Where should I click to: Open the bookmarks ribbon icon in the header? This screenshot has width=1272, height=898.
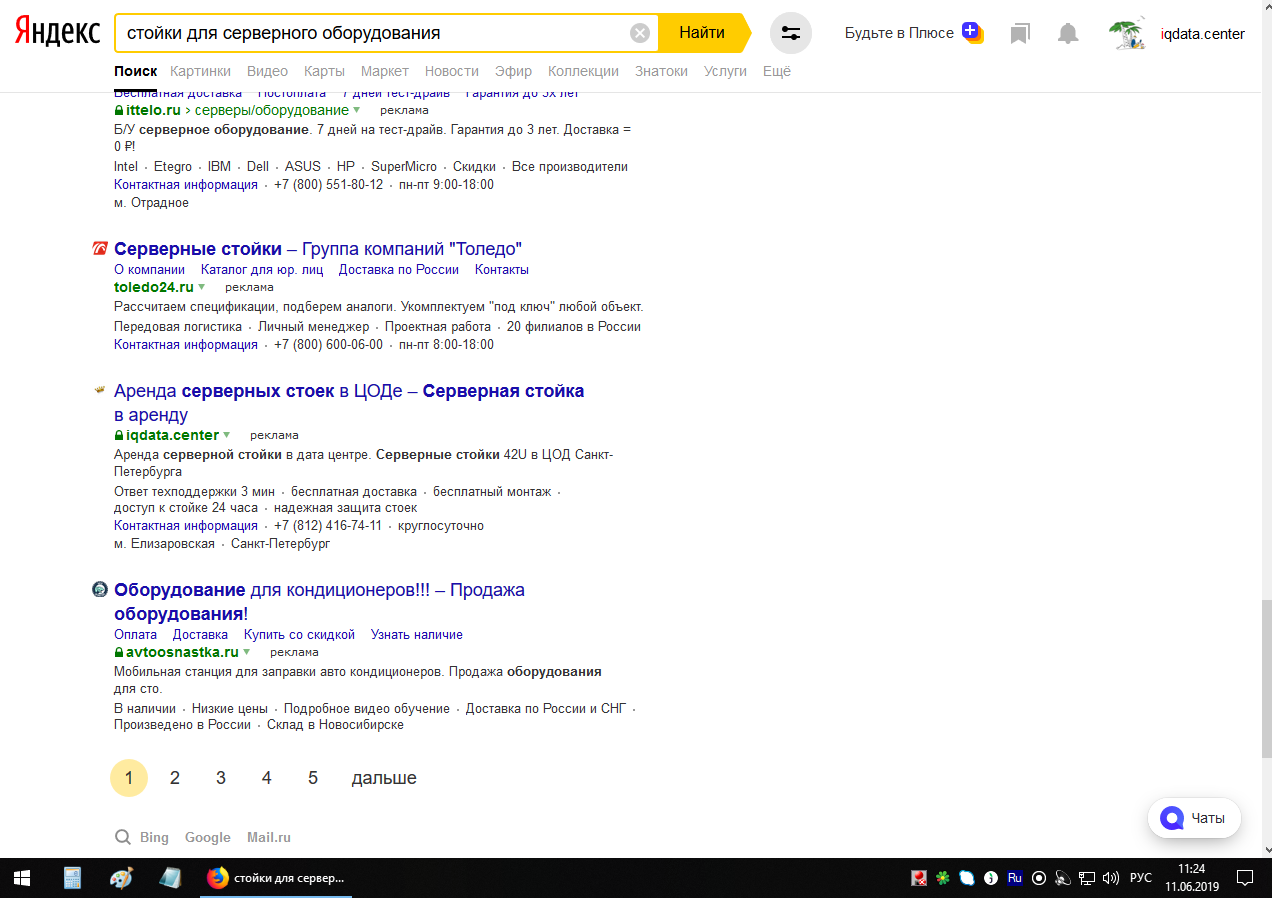pyautogui.click(x=1020, y=34)
